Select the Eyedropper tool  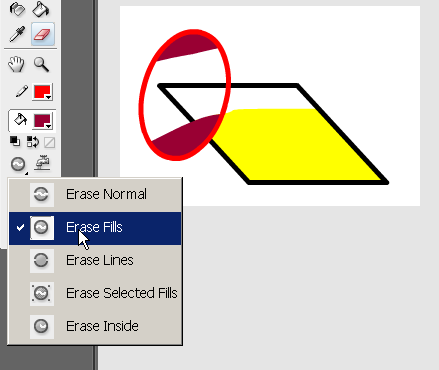pos(17,34)
